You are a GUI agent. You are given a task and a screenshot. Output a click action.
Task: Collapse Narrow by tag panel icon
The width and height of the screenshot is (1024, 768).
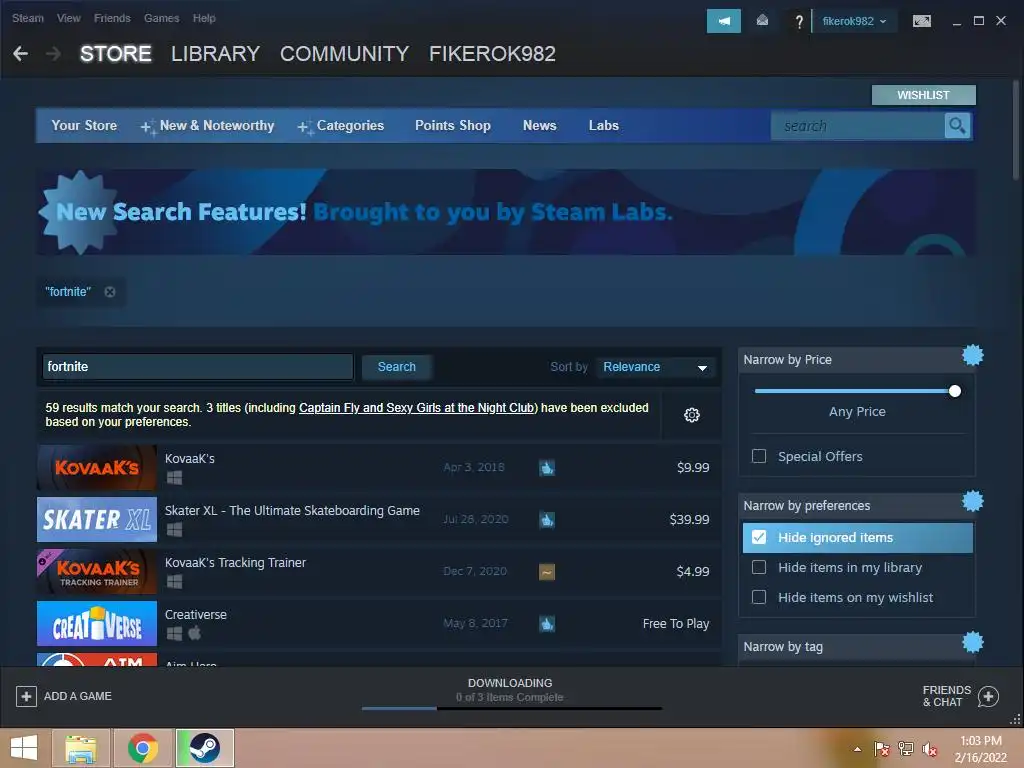pos(972,643)
